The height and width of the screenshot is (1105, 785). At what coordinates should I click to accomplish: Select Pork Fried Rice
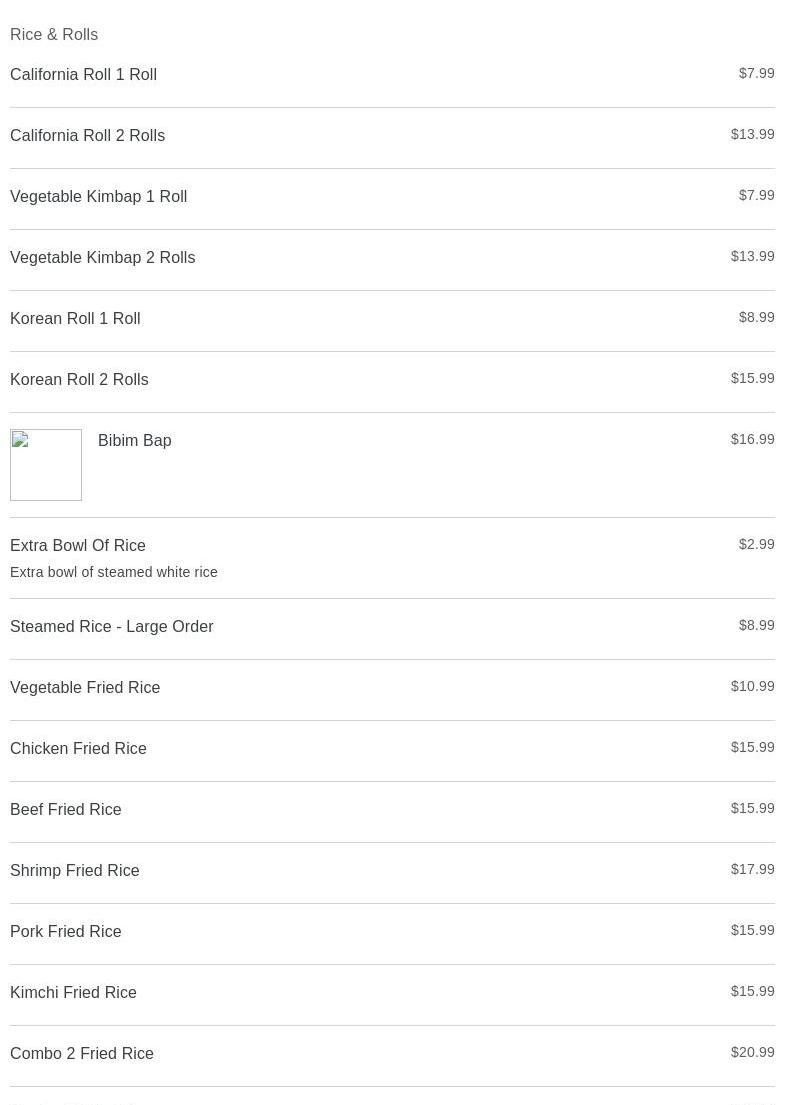pyautogui.click(x=66, y=932)
